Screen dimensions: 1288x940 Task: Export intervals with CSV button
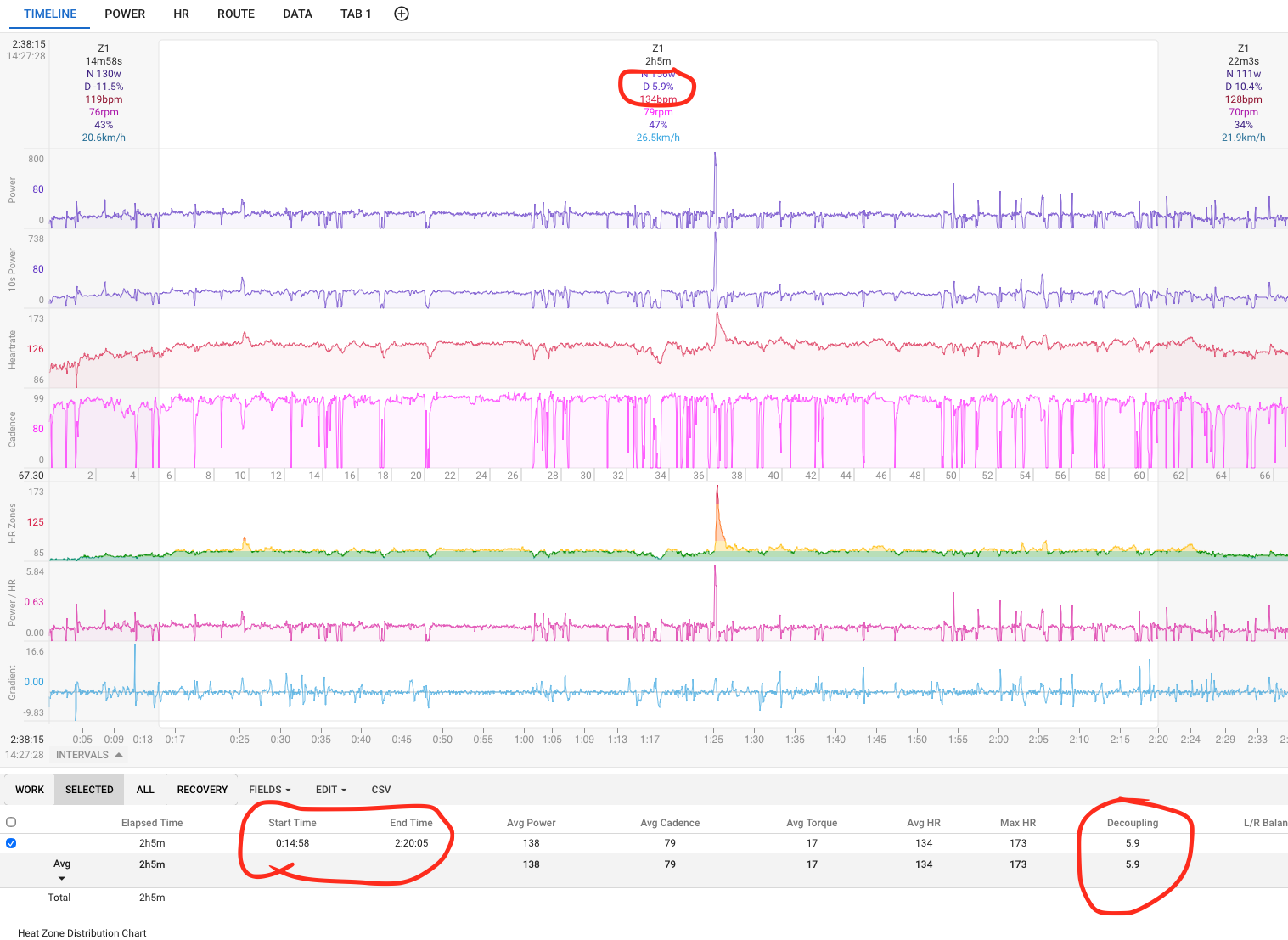click(381, 790)
